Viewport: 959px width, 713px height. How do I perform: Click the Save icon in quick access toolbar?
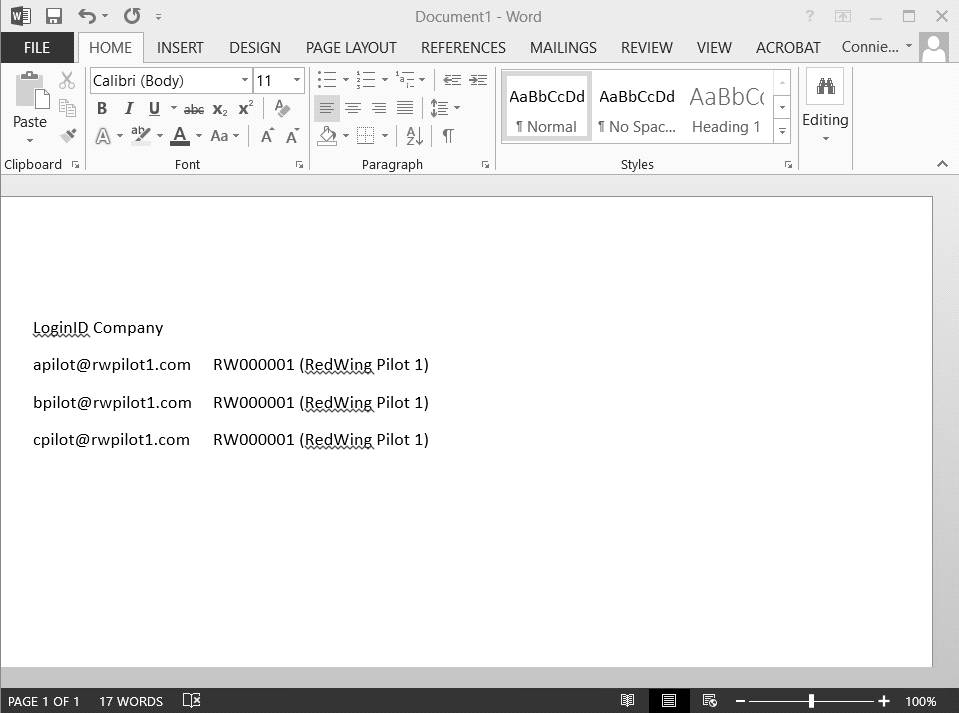pos(54,16)
